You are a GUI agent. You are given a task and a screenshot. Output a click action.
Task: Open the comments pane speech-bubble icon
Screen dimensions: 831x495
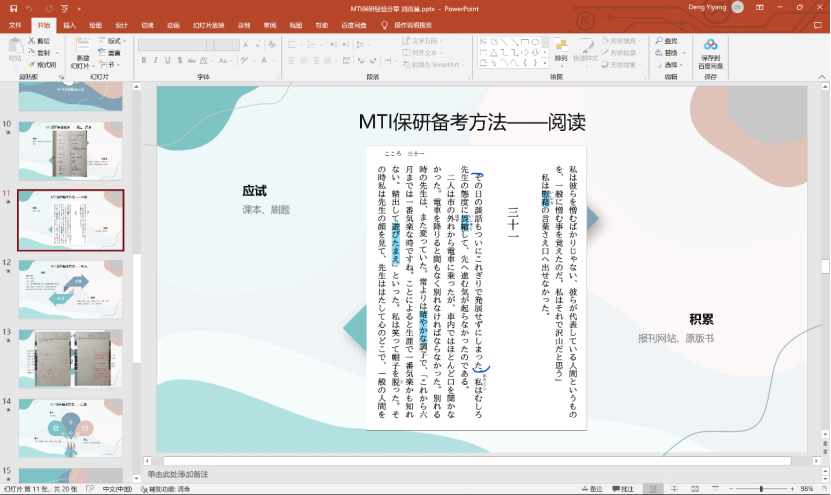818,25
